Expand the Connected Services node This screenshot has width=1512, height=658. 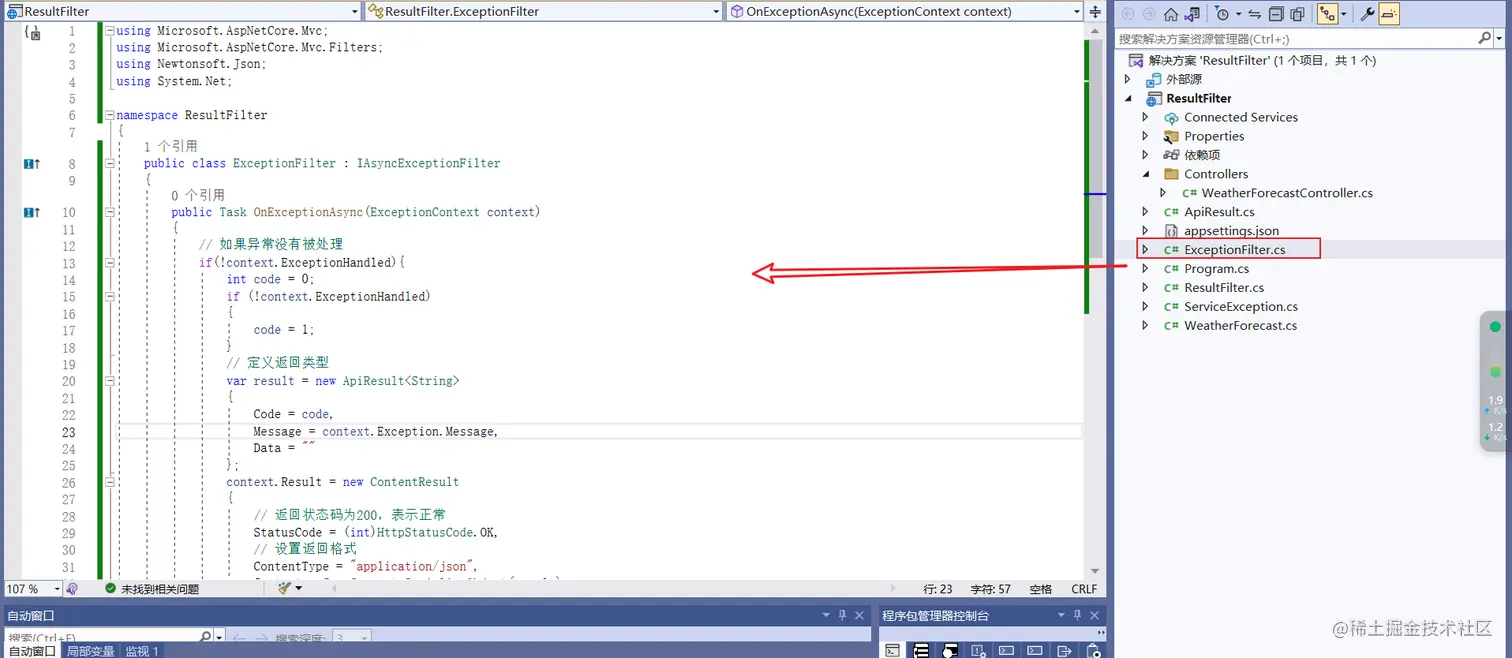(x=1146, y=117)
